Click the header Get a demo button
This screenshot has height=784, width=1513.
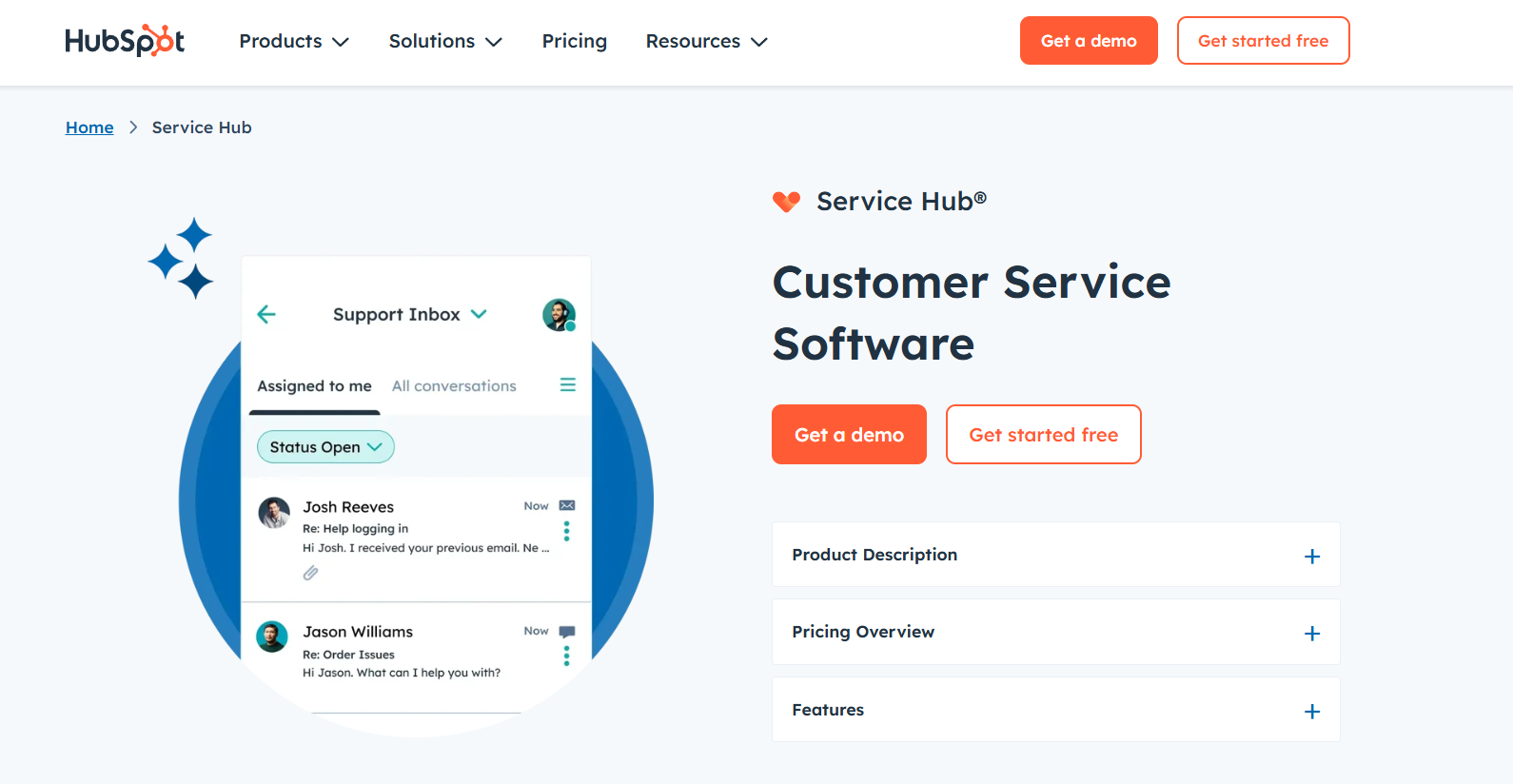click(x=1089, y=41)
